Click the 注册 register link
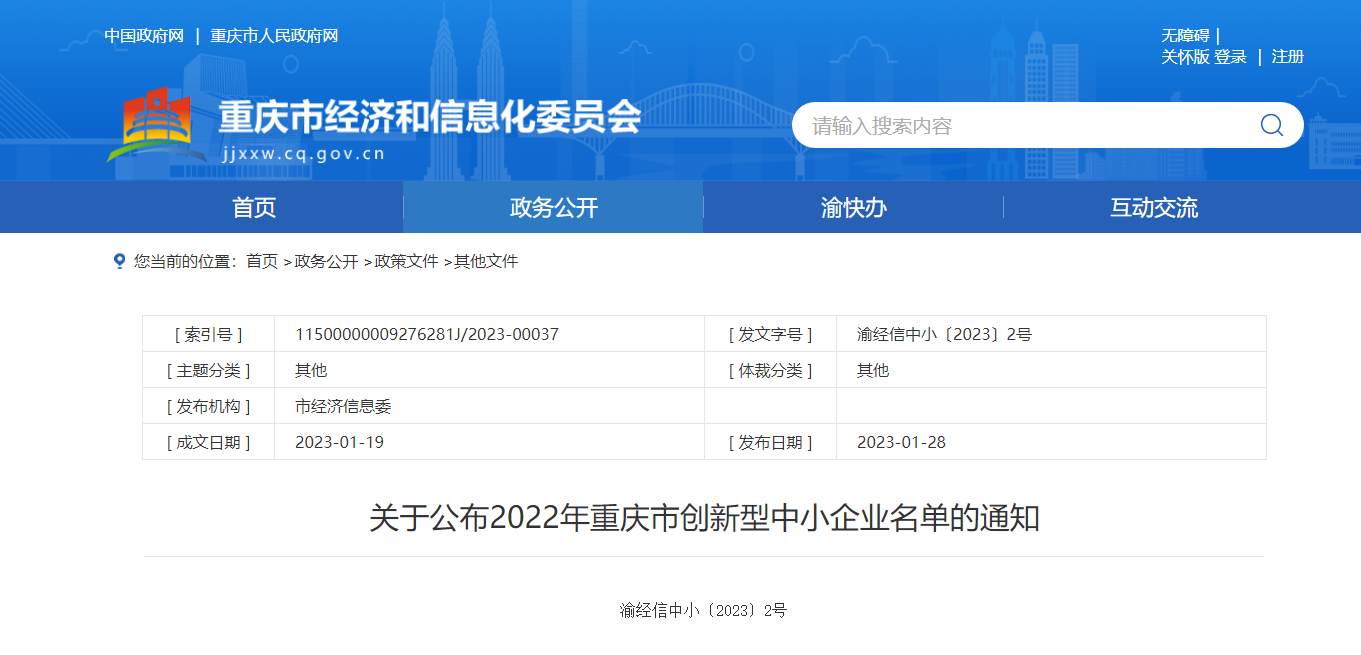This screenshot has height=655, width=1361. pyautogui.click(x=1288, y=57)
